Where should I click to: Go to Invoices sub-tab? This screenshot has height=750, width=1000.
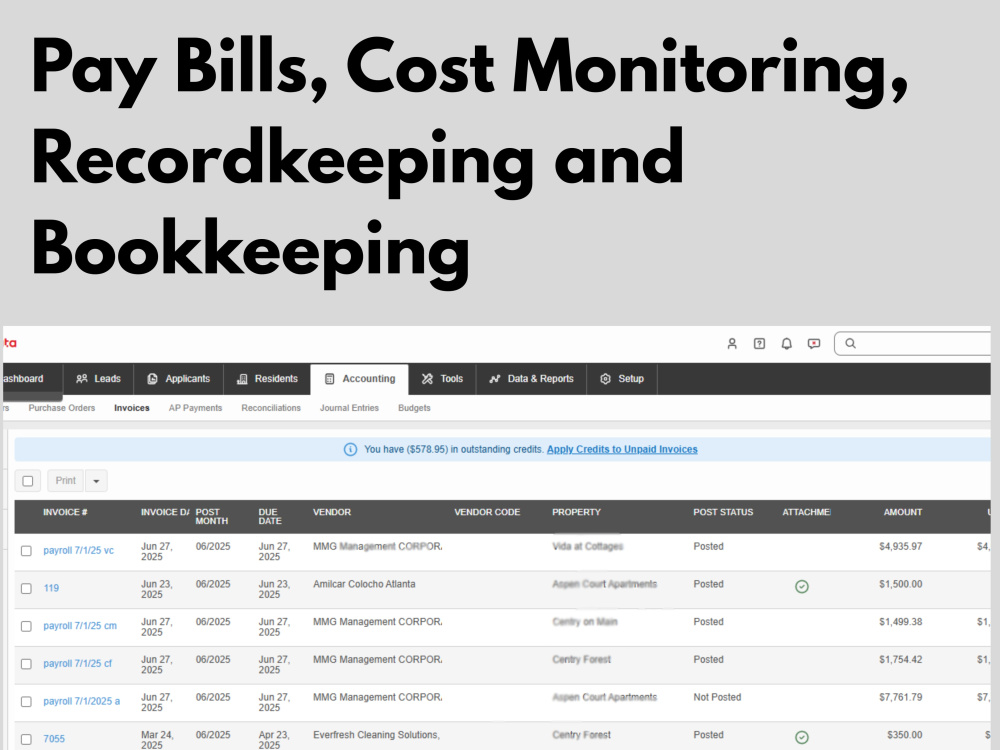pos(131,408)
